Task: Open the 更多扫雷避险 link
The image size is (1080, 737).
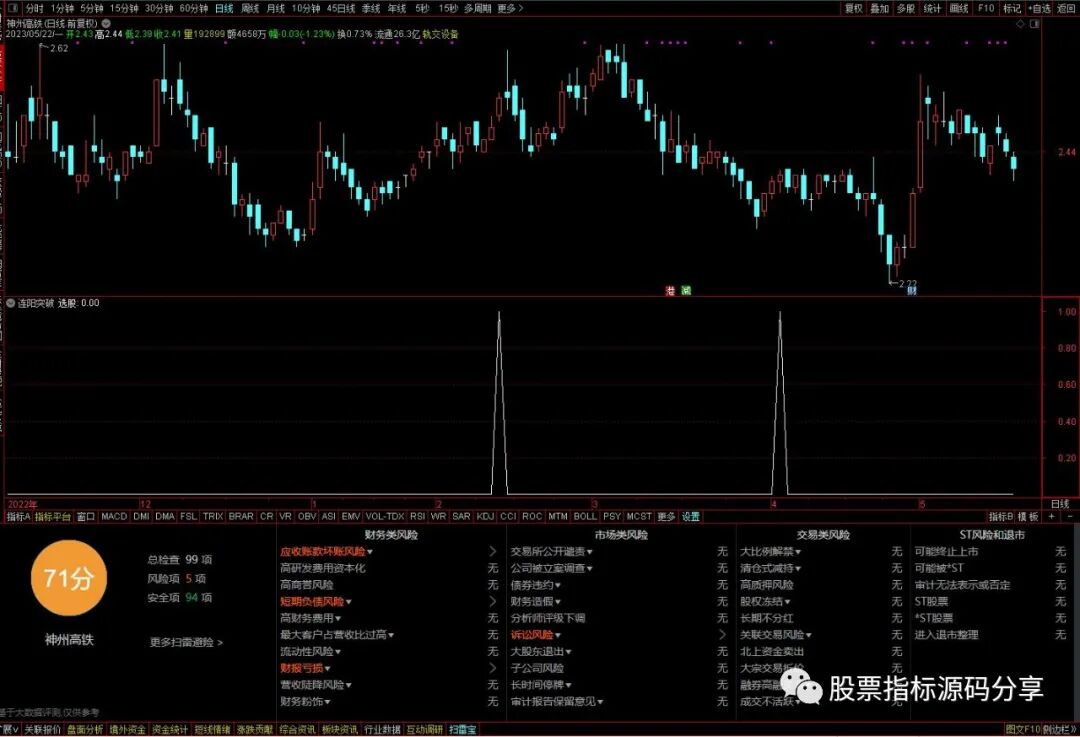Action: click(186, 642)
